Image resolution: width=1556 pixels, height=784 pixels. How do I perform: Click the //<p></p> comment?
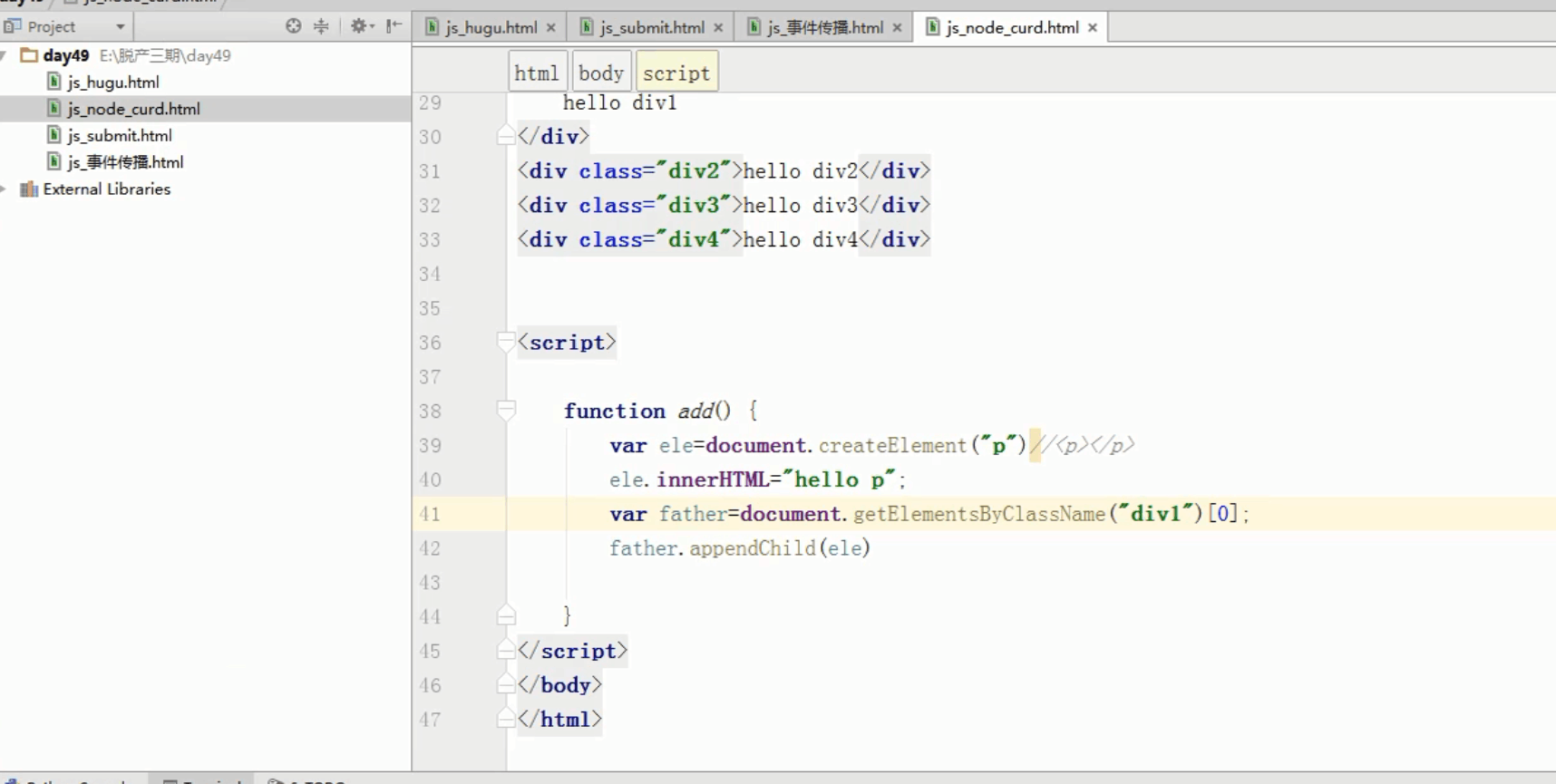[x=1083, y=445]
